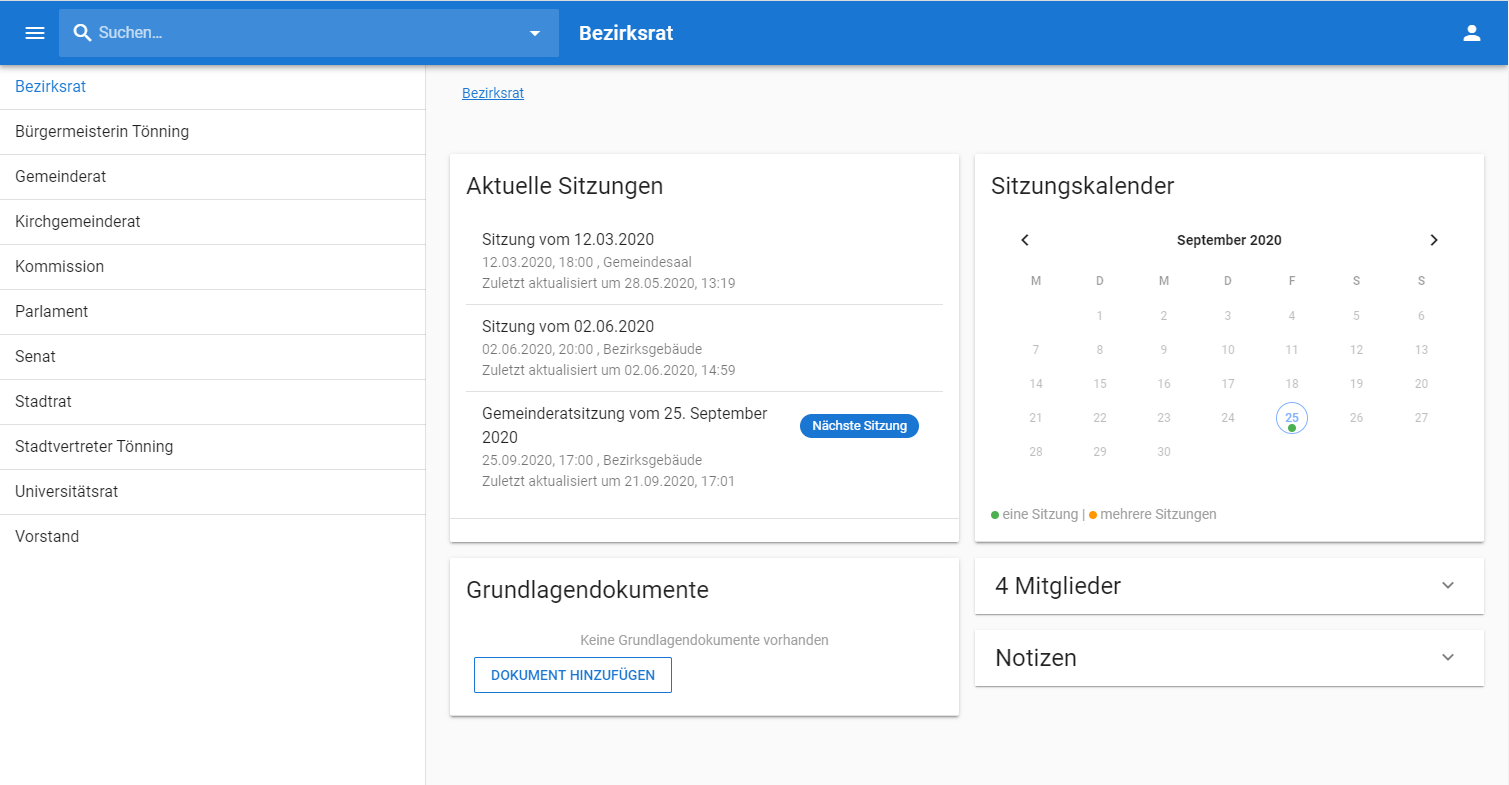Select Gemeinderat in the sidebar
Viewport: 1509px width, 785px height.
[61, 177]
